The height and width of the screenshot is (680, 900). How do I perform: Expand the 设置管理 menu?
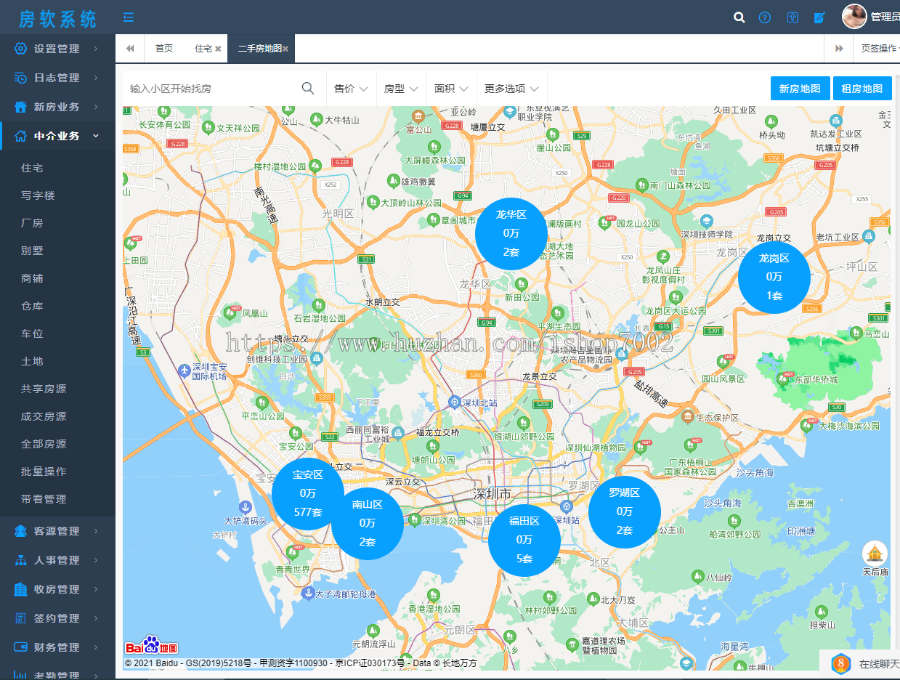pos(57,49)
